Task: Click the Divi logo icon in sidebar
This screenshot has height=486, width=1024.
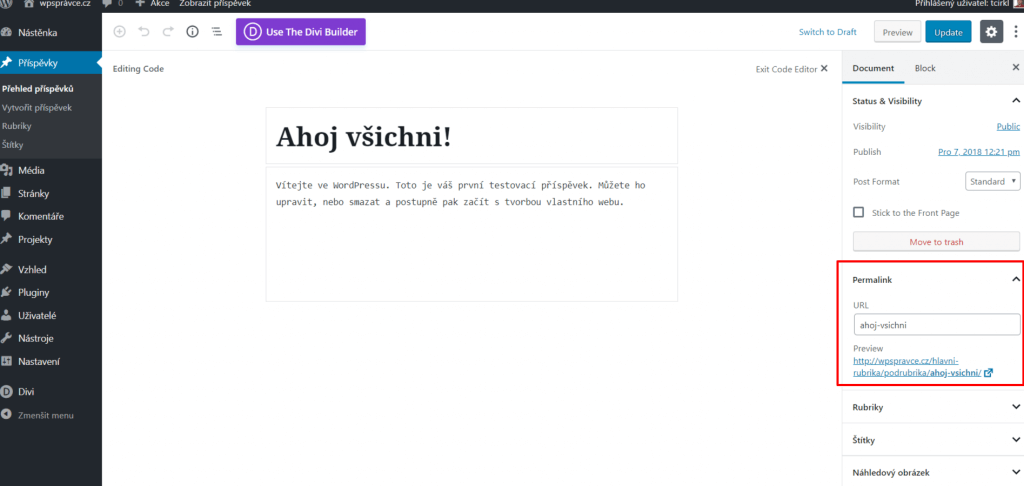Action: [x=7, y=392]
